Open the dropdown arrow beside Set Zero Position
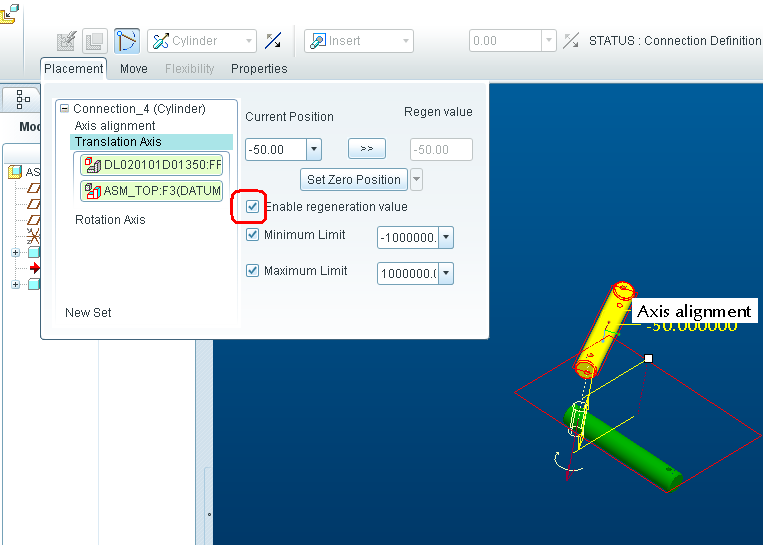Viewport: 764px width, 545px height. pyautogui.click(x=416, y=179)
